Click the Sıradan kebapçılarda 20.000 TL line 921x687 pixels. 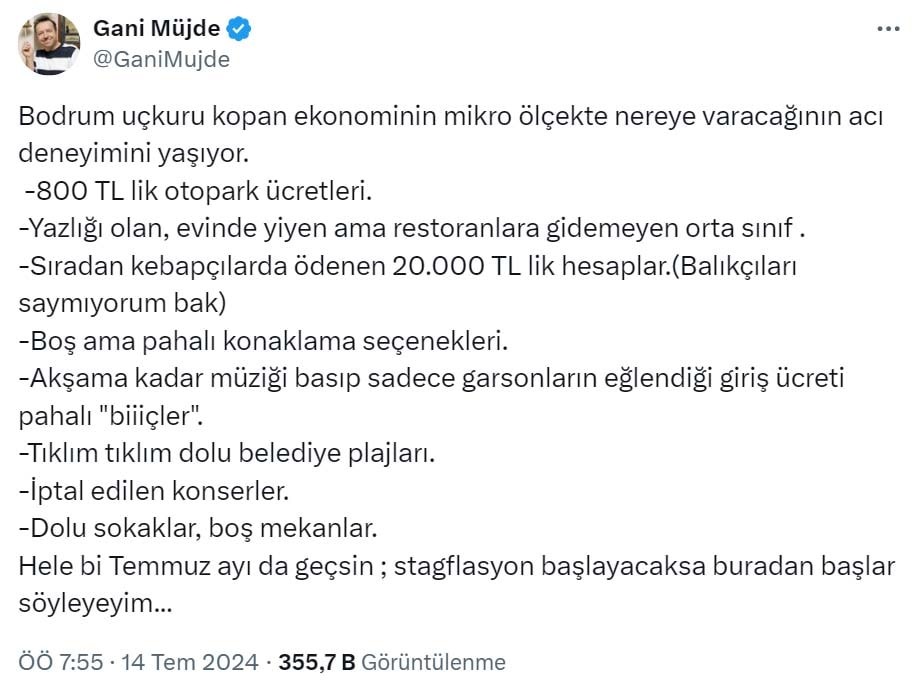point(410,266)
